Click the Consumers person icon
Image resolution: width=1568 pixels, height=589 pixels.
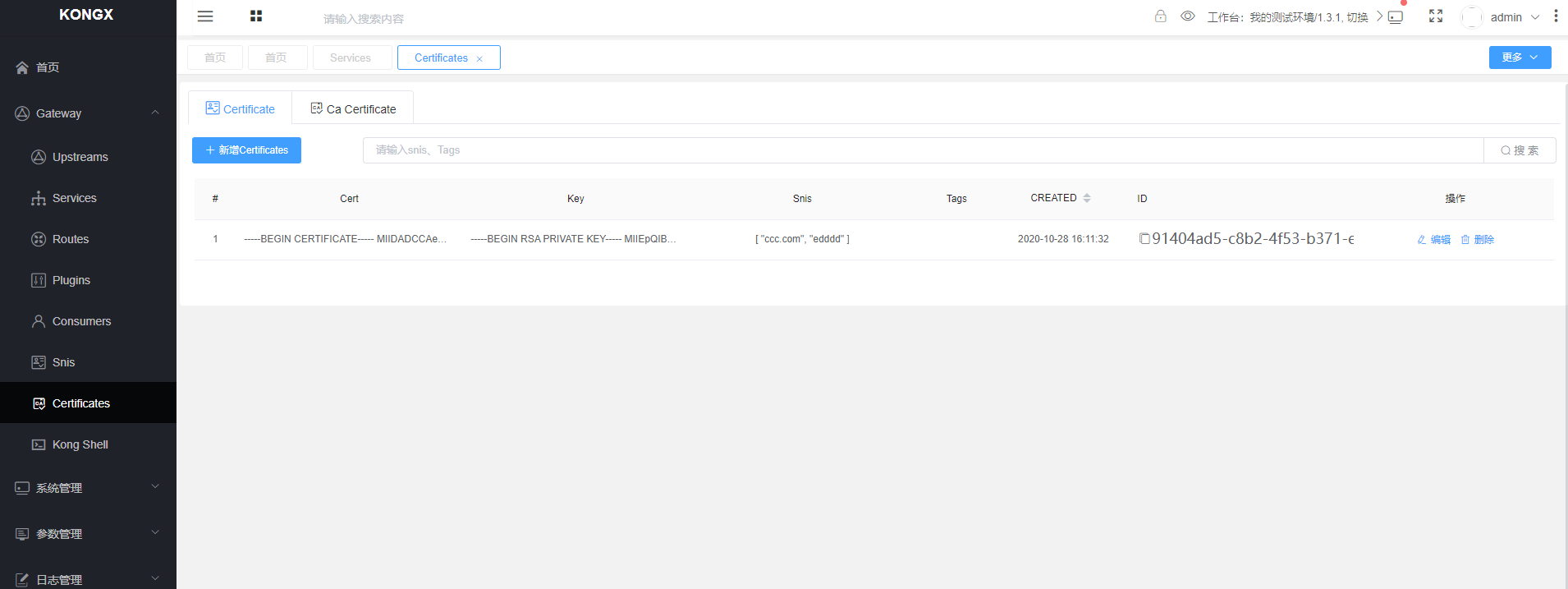[x=39, y=321]
